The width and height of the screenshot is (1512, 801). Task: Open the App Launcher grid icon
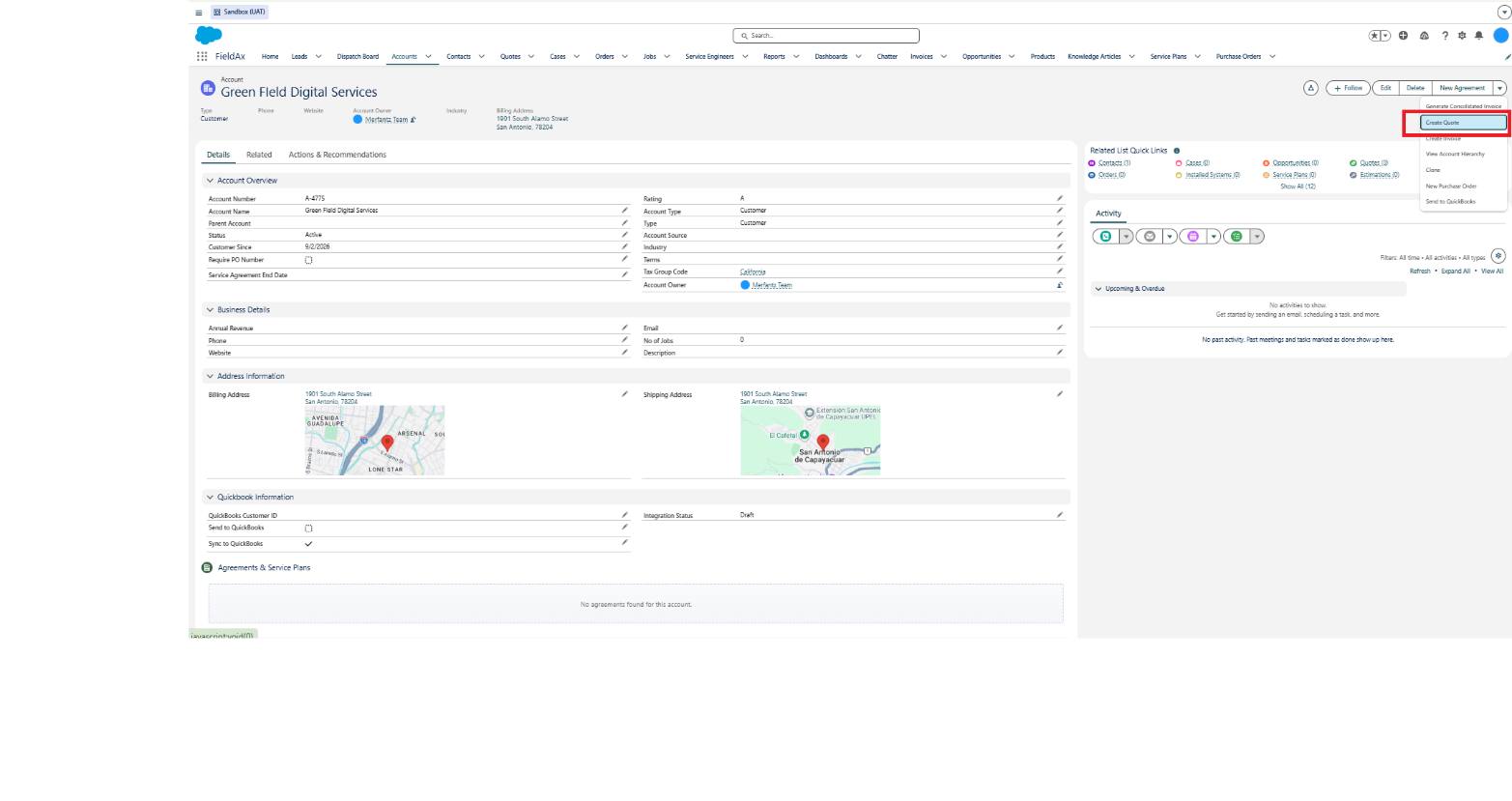pos(202,56)
